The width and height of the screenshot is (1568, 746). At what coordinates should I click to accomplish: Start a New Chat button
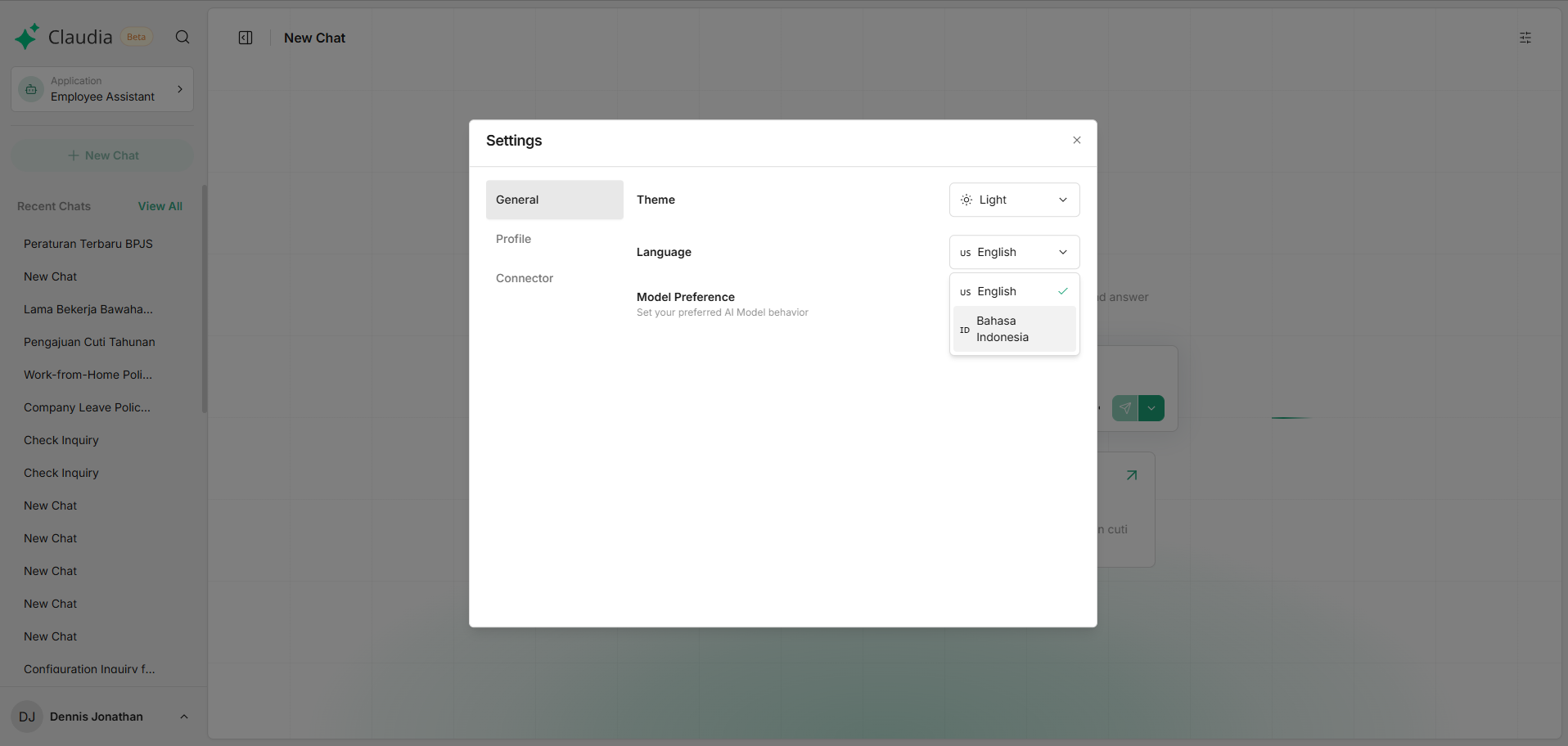(102, 155)
